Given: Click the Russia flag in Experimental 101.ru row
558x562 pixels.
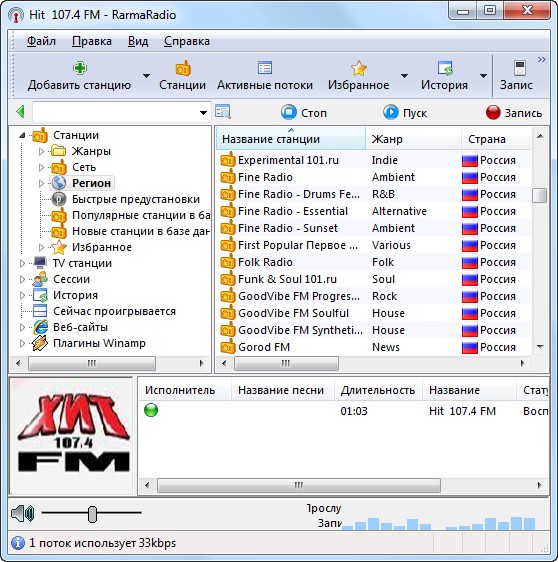Looking at the screenshot, I should tap(470, 160).
